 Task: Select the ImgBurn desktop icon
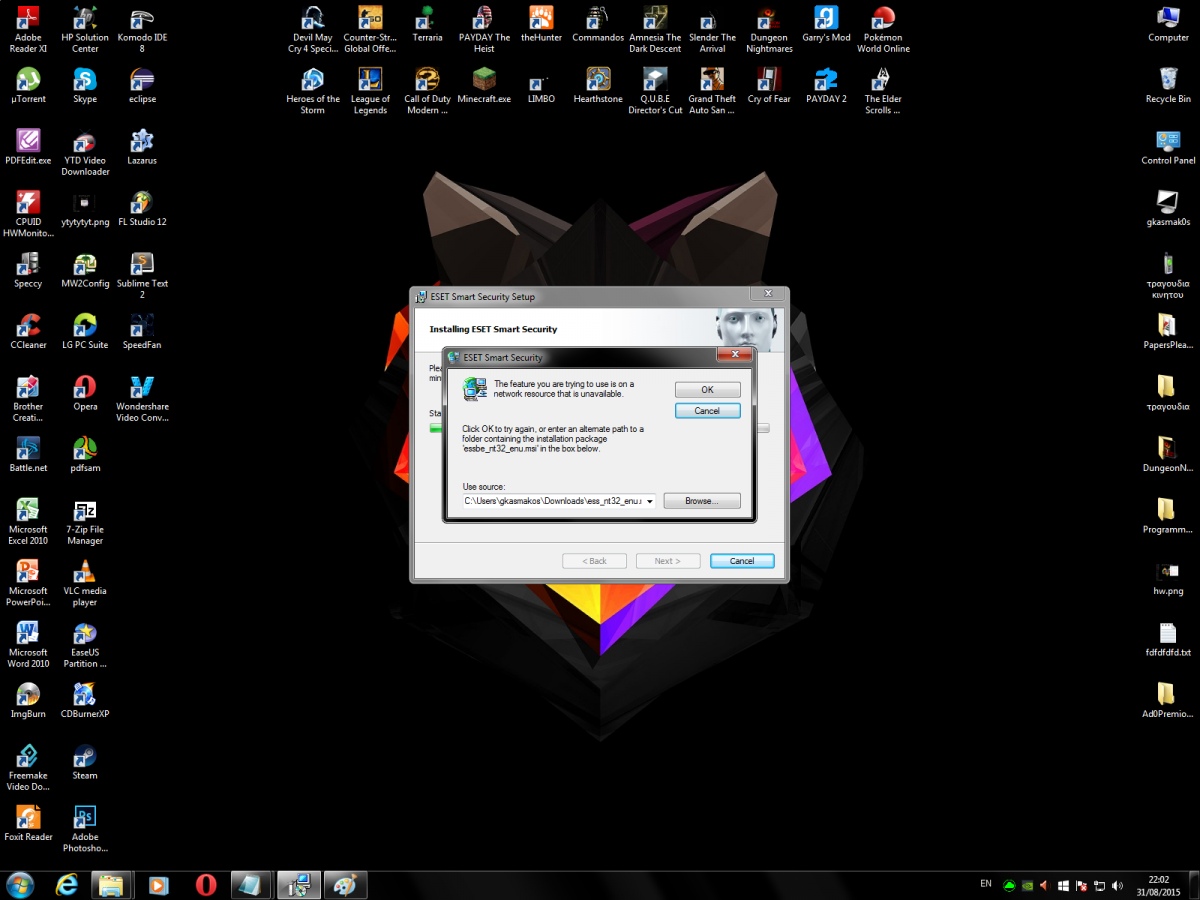pyautogui.click(x=28, y=700)
